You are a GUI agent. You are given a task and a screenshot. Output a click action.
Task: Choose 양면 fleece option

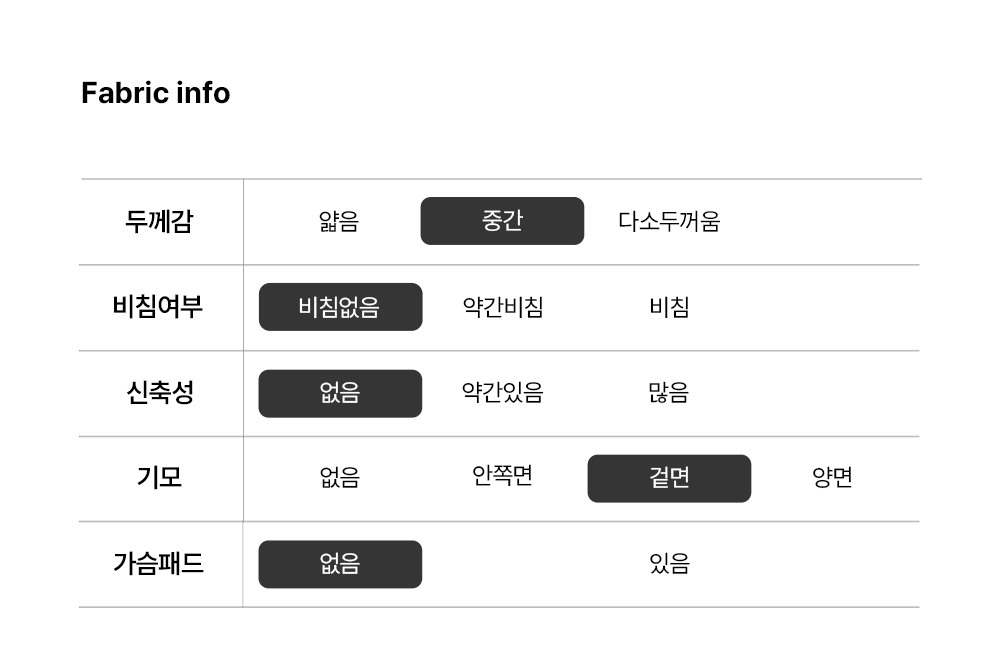[x=832, y=478]
